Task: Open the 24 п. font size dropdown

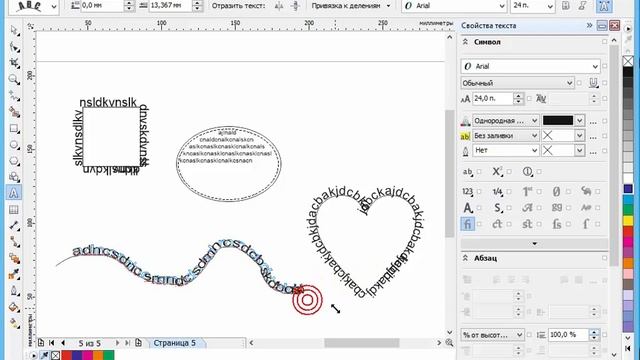Action: click(x=550, y=6)
